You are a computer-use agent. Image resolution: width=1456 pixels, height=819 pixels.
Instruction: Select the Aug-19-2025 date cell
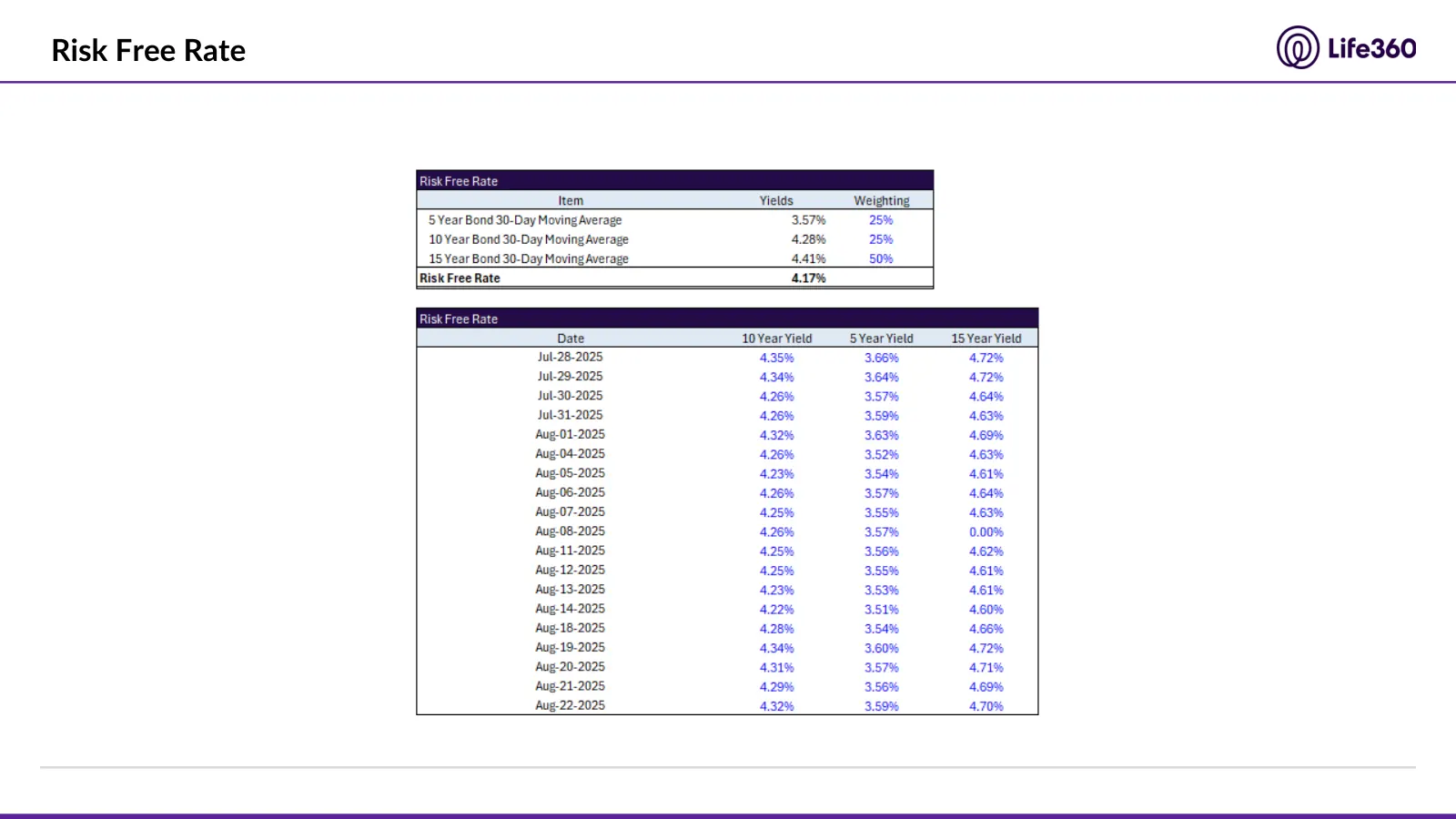pyautogui.click(x=570, y=648)
